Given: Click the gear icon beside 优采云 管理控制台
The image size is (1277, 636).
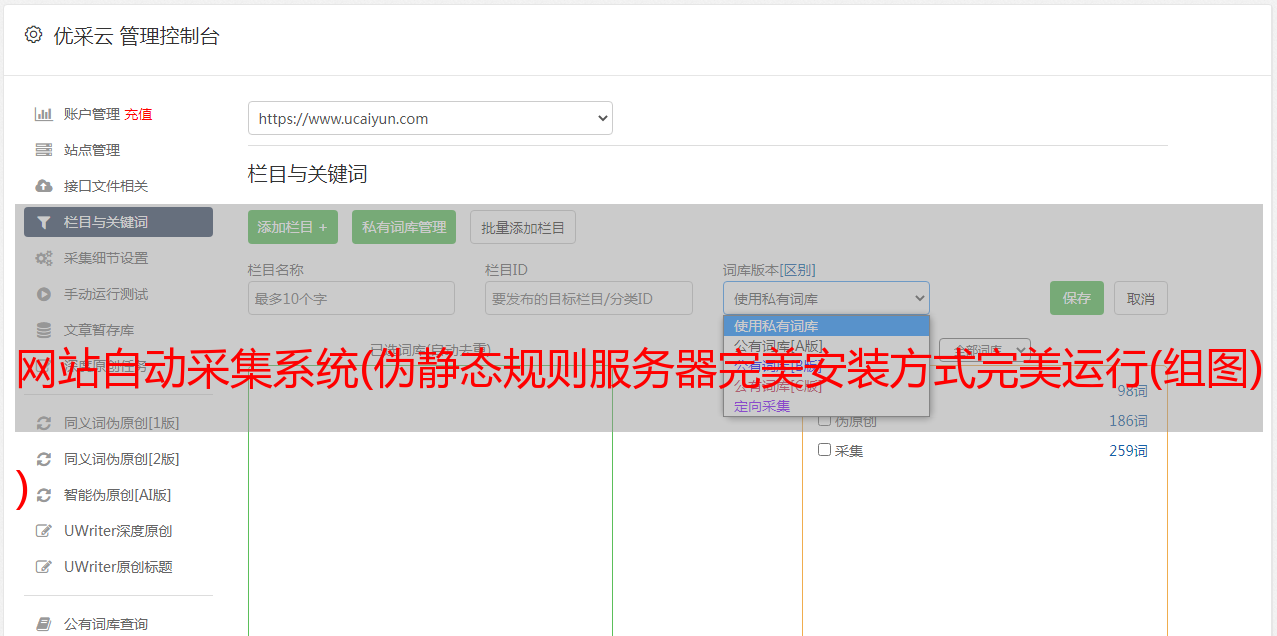Looking at the screenshot, I should 33,35.
